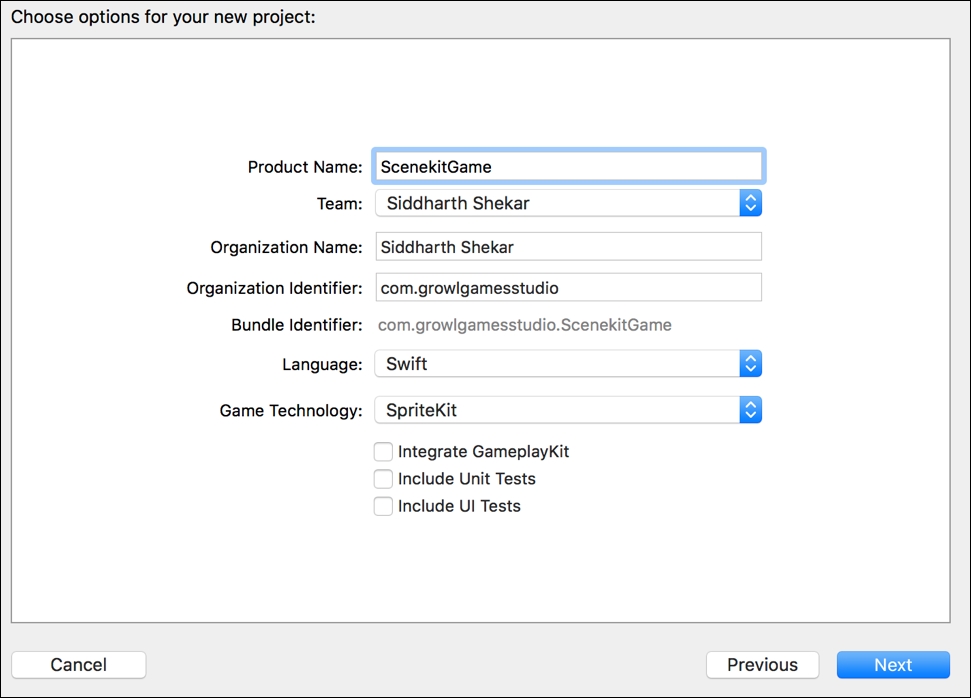Click the blue chevron on the Team popup
Viewport: 971px width, 698px height.
point(750,203)
